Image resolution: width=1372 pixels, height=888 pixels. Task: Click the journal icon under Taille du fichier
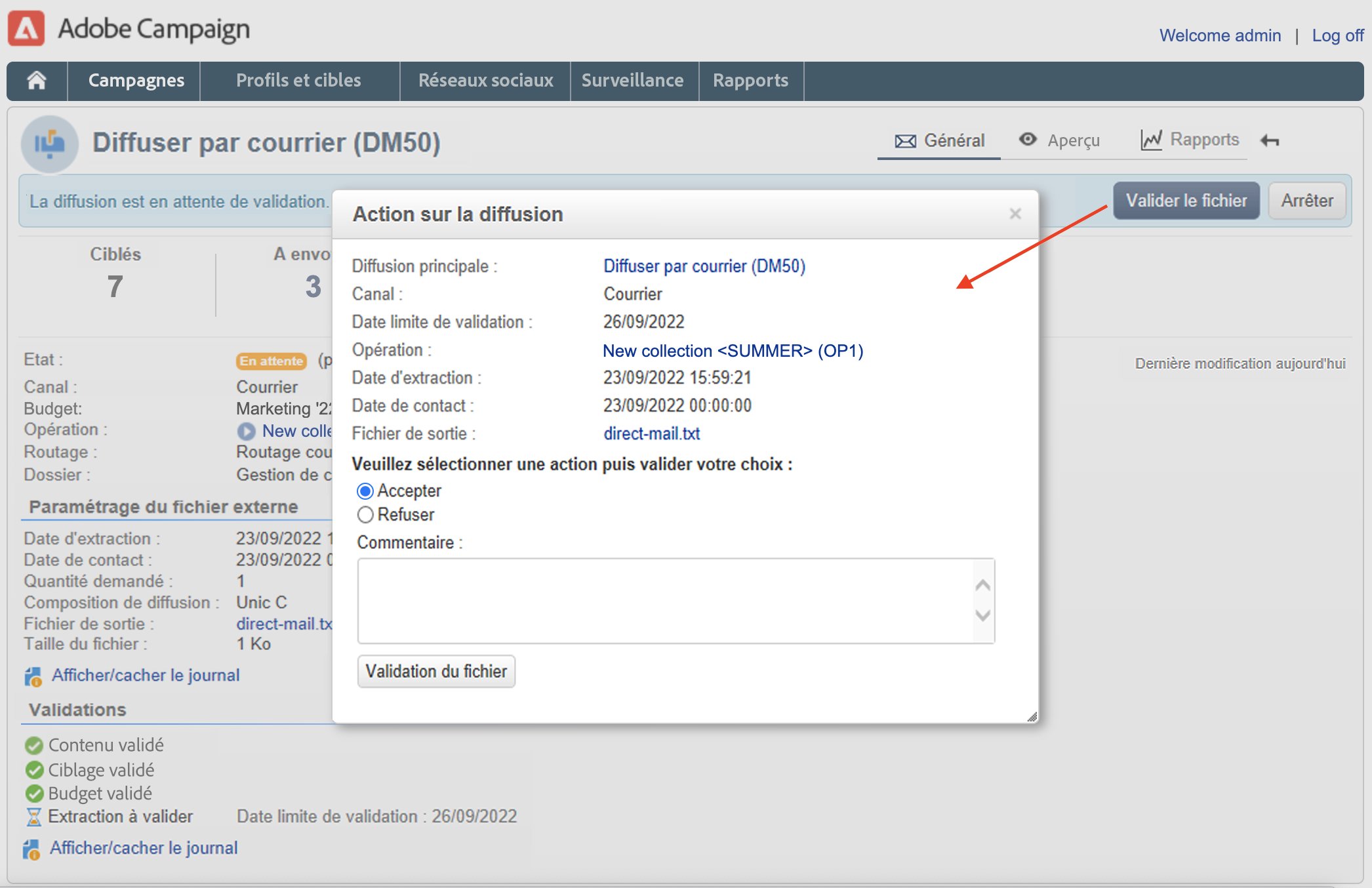(x=33, y=676)
